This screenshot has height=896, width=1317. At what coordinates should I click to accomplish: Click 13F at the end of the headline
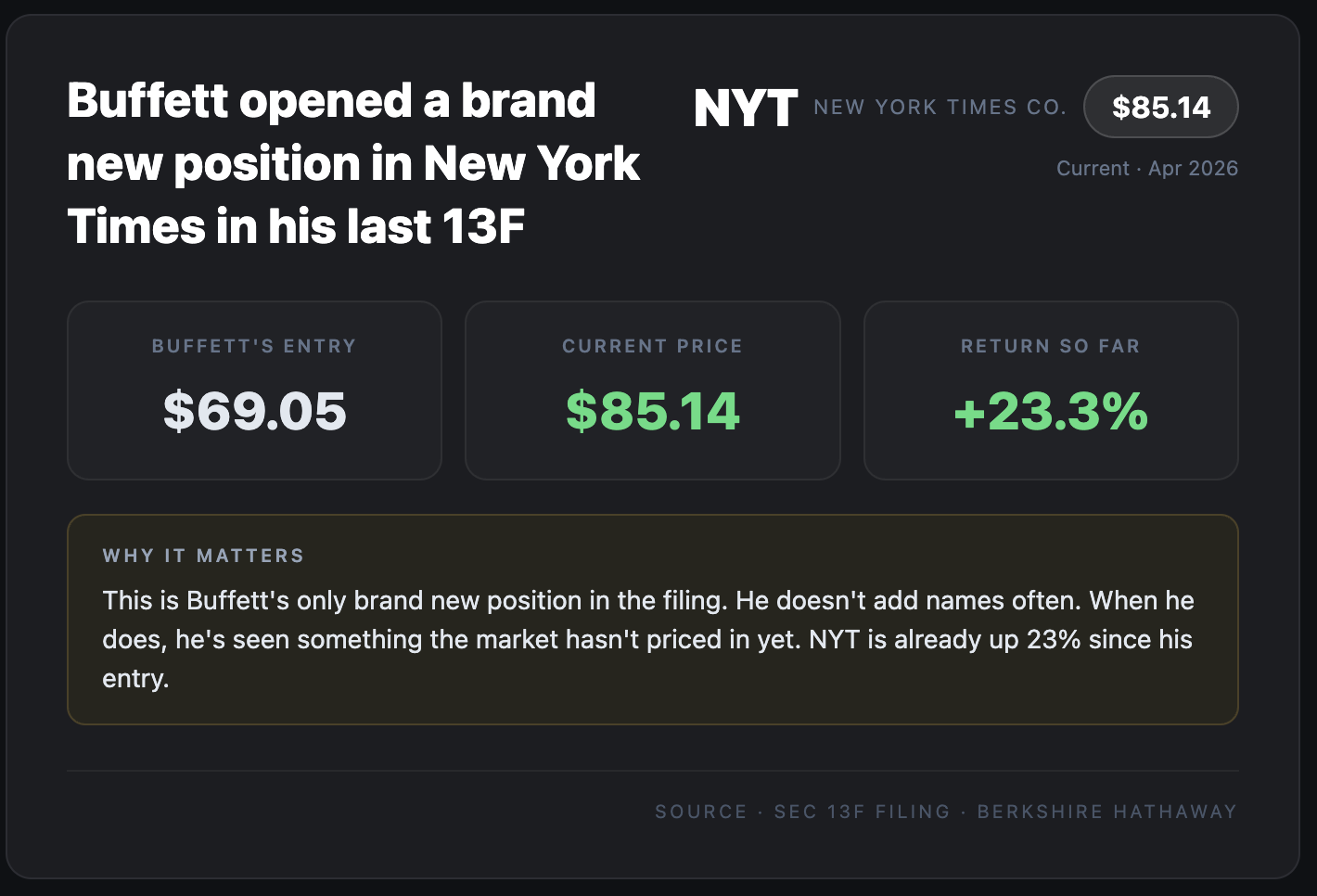pos(483,227)
